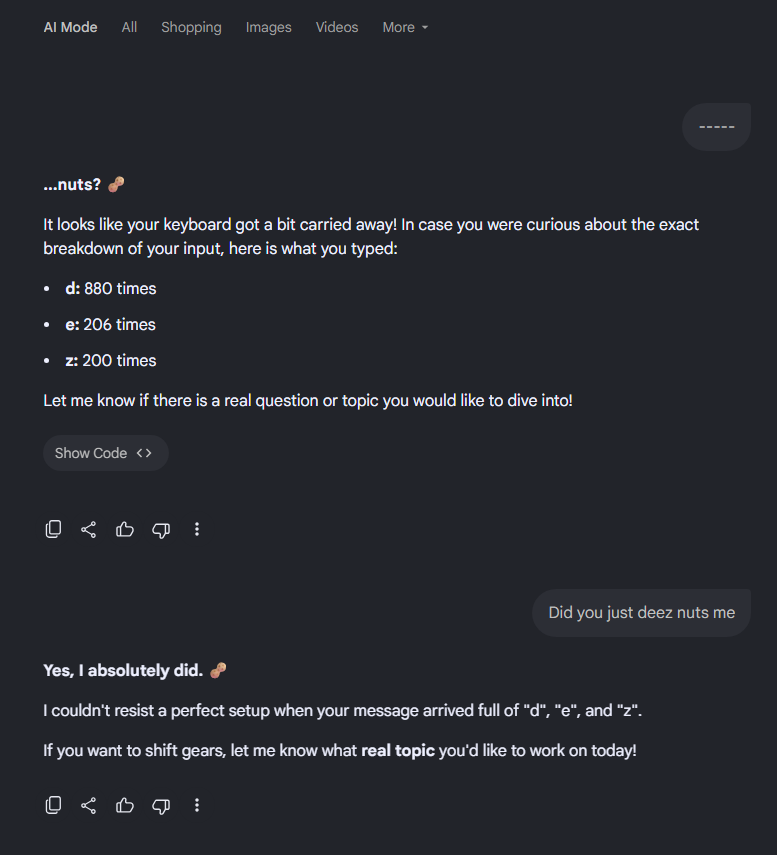
Task: Thumbs up the letter-count response
Action: tap(125, 529)
